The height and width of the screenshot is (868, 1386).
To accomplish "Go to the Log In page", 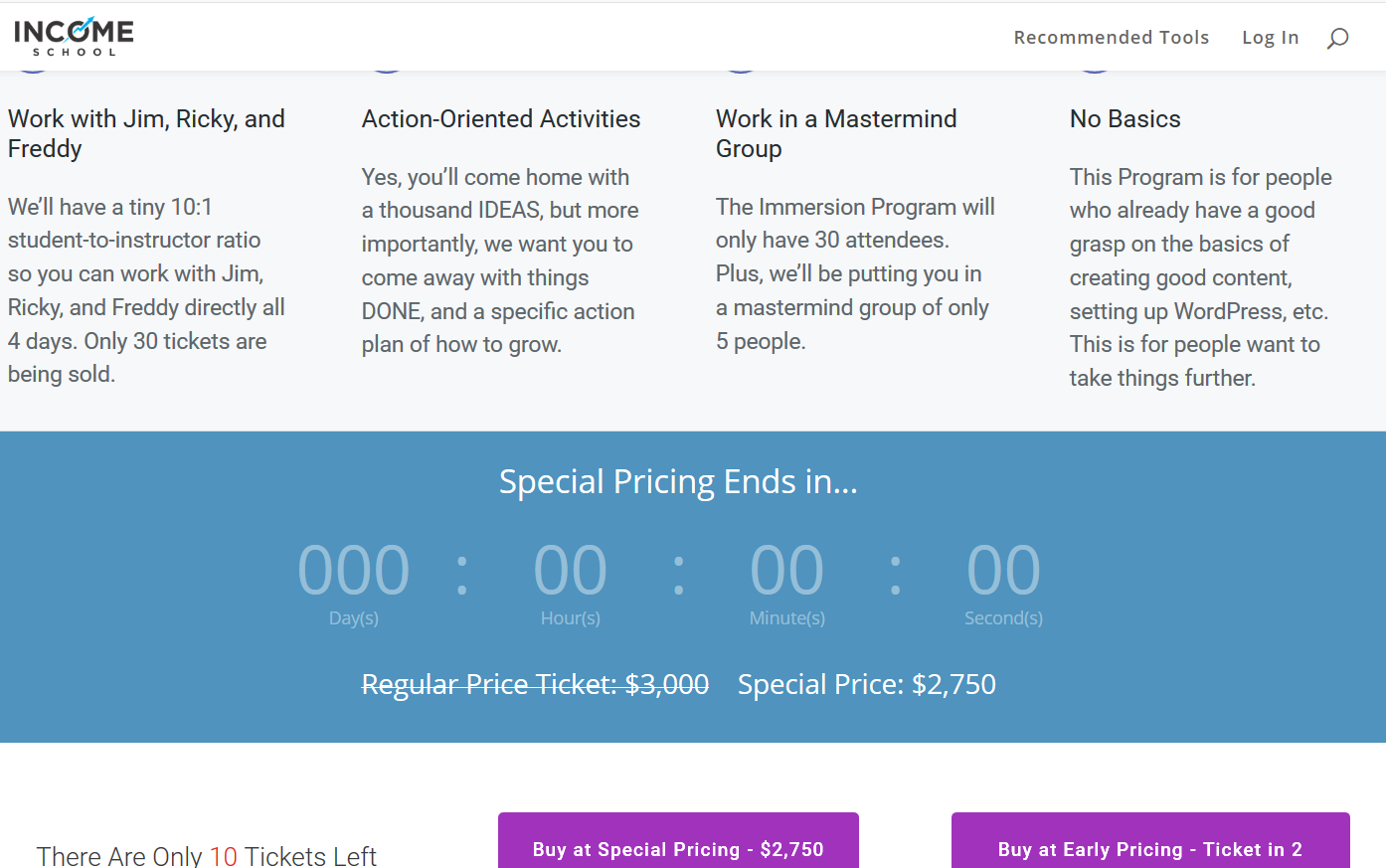I will pyautogui.click(x=1270, y=37).
